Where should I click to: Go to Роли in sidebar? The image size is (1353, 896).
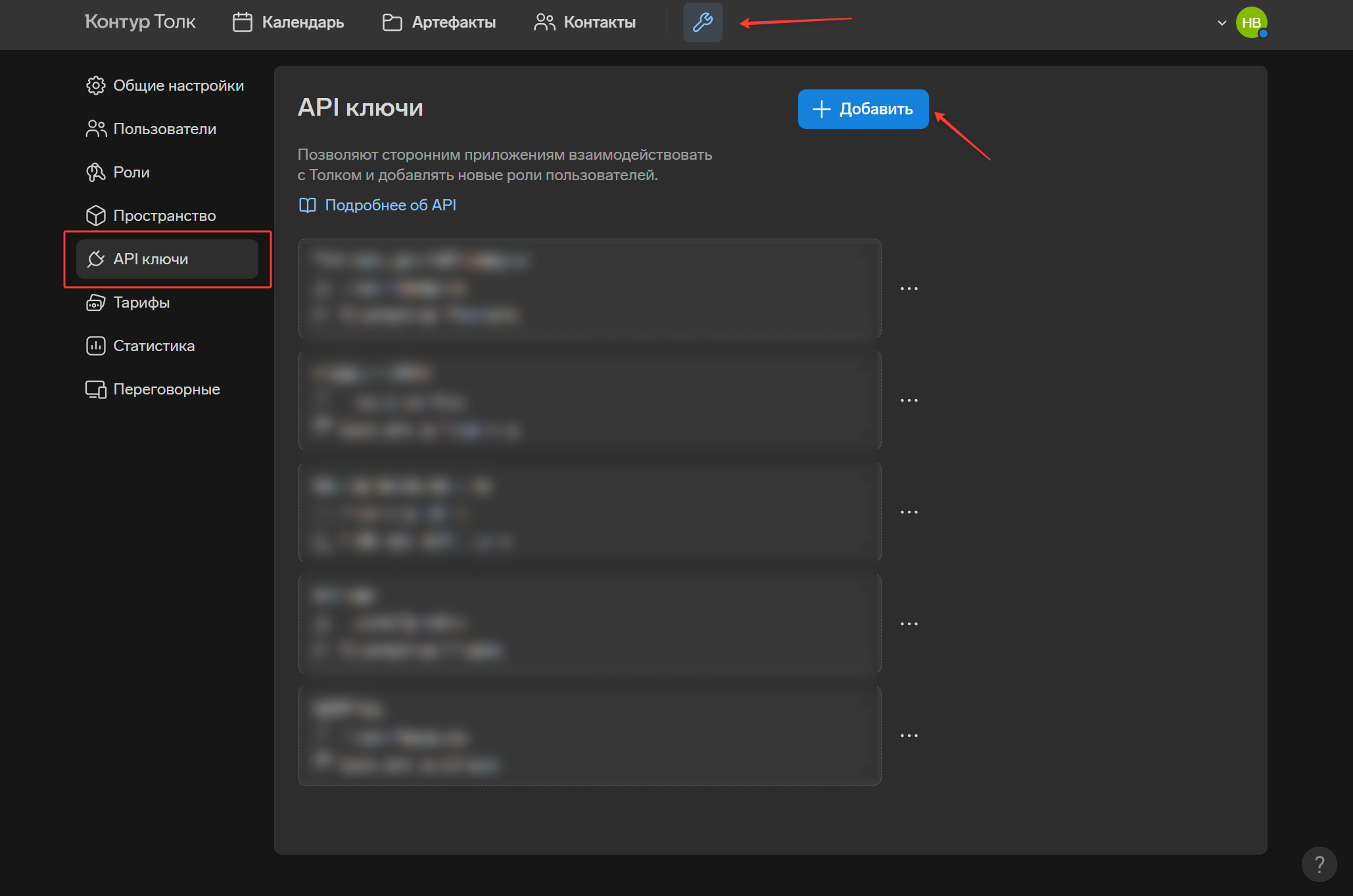167,172
